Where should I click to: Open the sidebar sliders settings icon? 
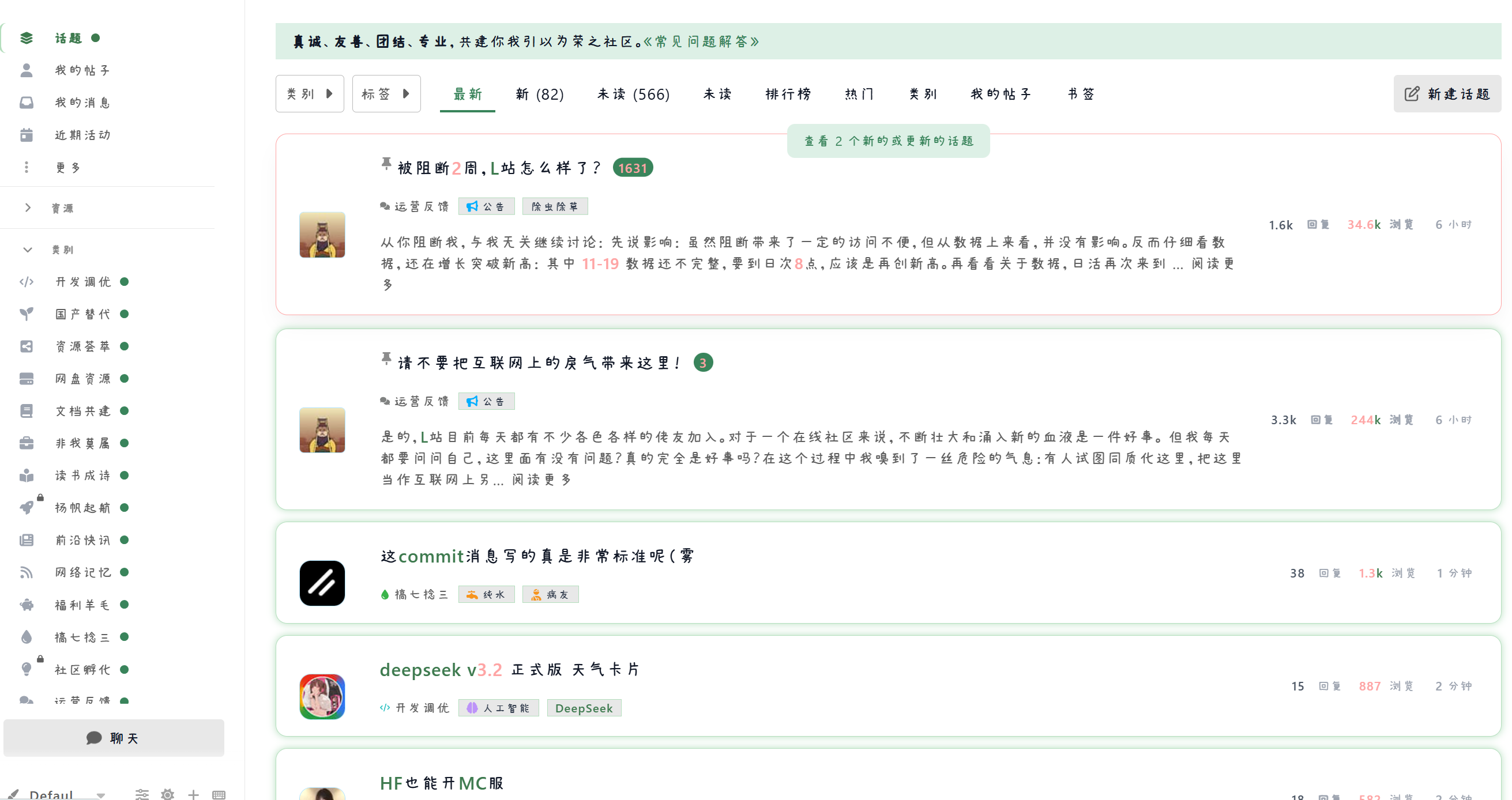(142, 794)
